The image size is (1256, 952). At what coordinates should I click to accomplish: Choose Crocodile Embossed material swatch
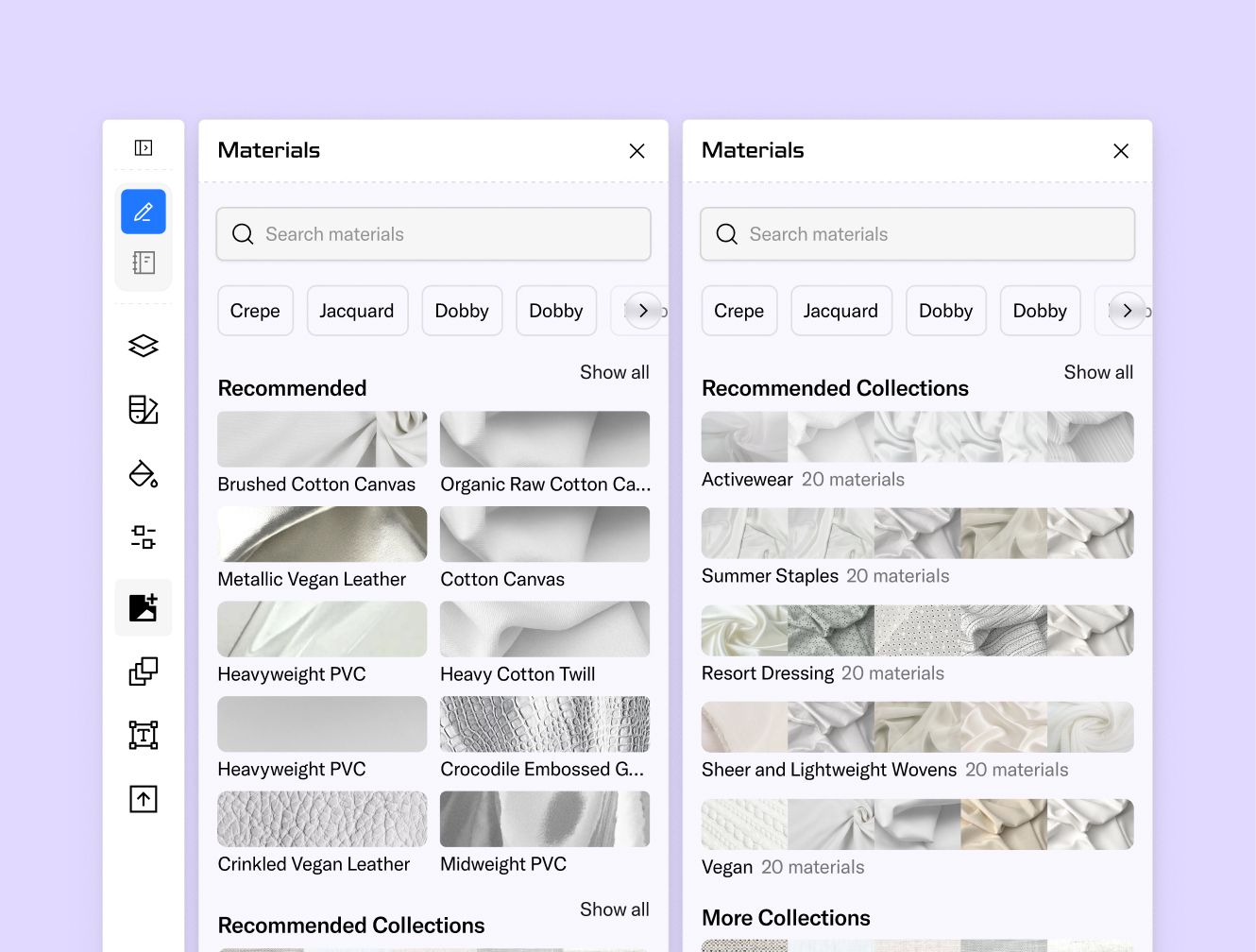pos(545,724)
